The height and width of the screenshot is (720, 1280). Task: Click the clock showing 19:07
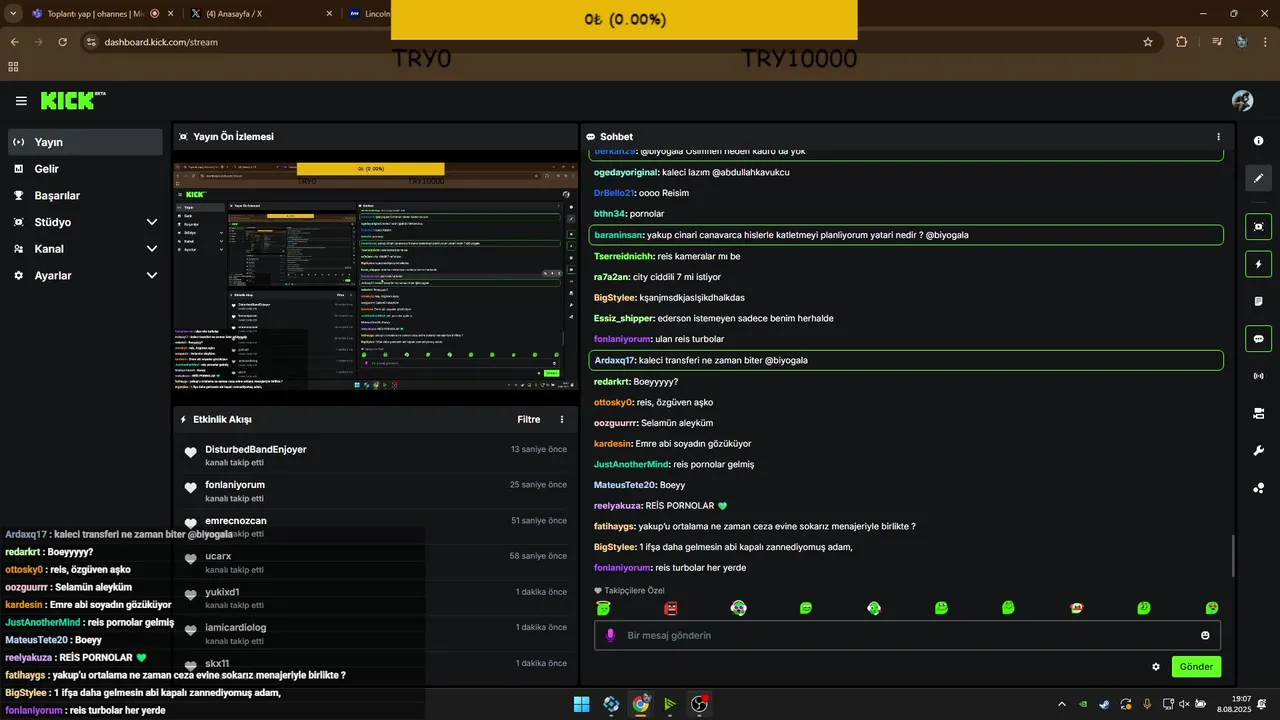click(1241, 699)
